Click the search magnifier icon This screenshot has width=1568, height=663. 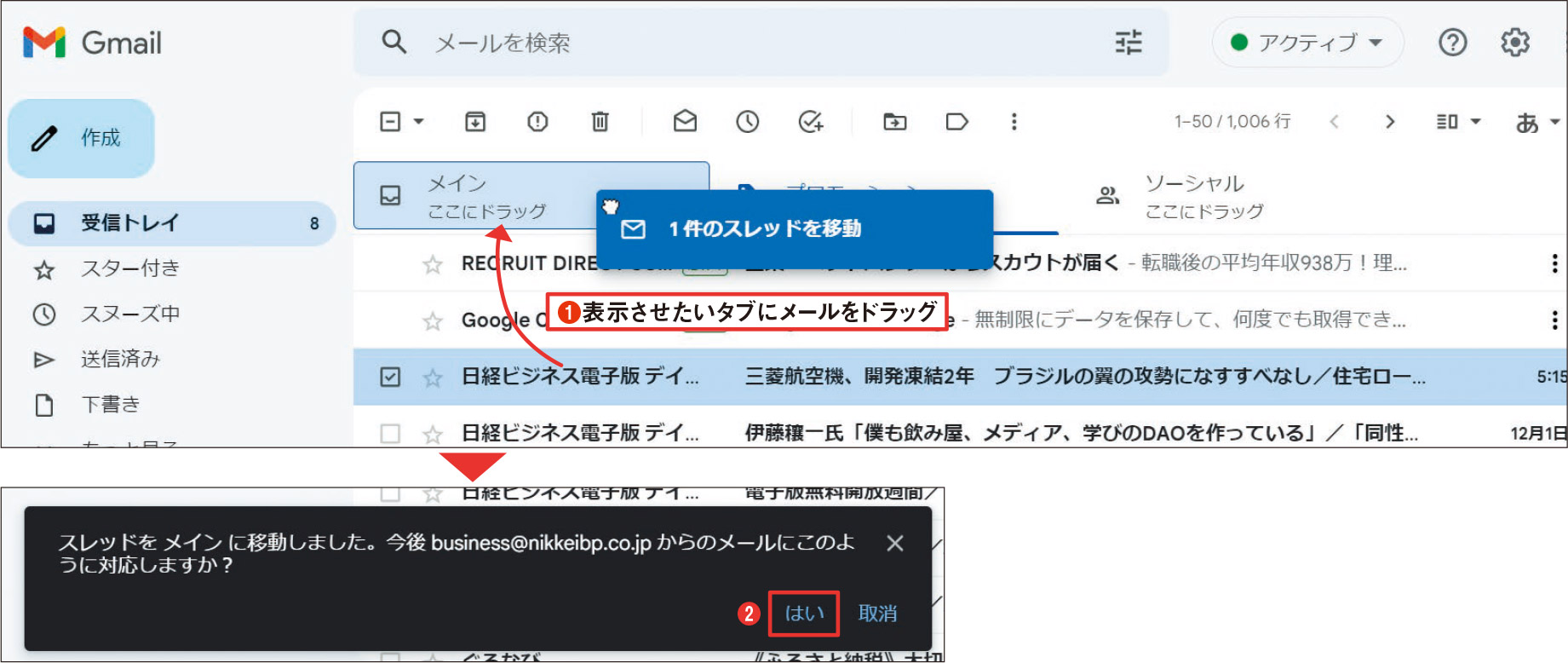[393, 42]
